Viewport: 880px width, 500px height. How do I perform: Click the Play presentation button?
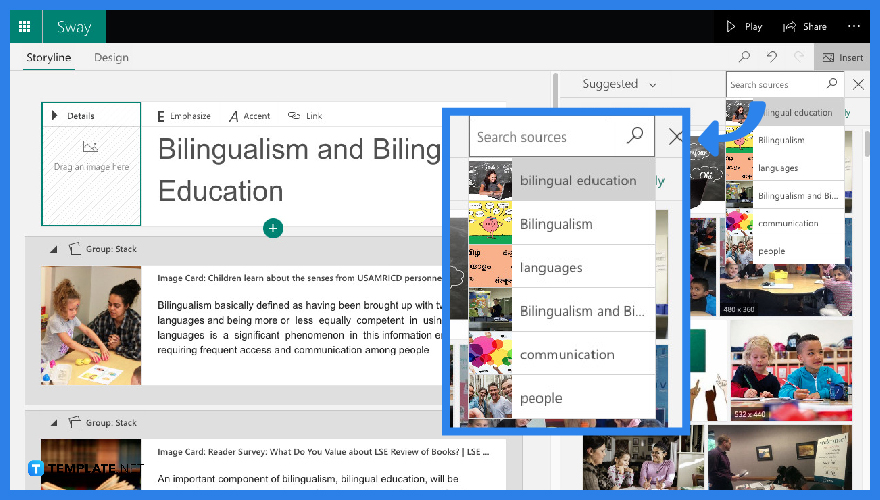coord(744,27)
